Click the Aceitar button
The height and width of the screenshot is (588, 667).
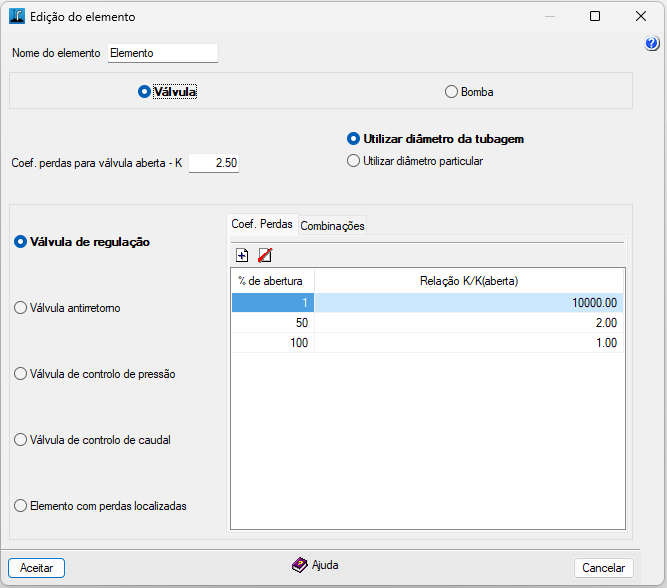pos(37,568)
